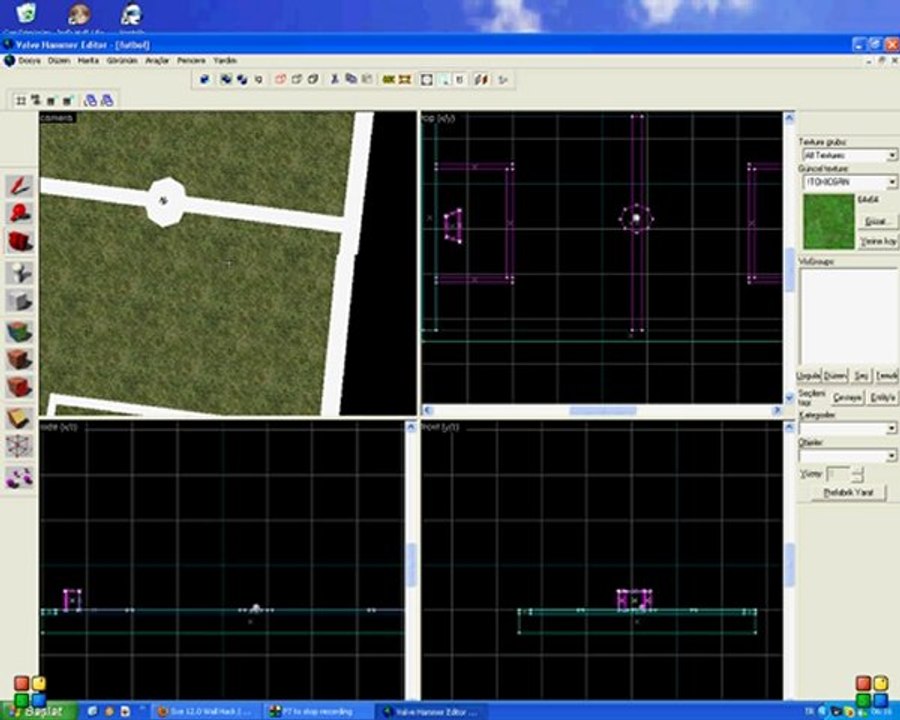Toggle the Select-by-handles toolbar button
This screenshot has width=900, height=720.
coord(426,80)
